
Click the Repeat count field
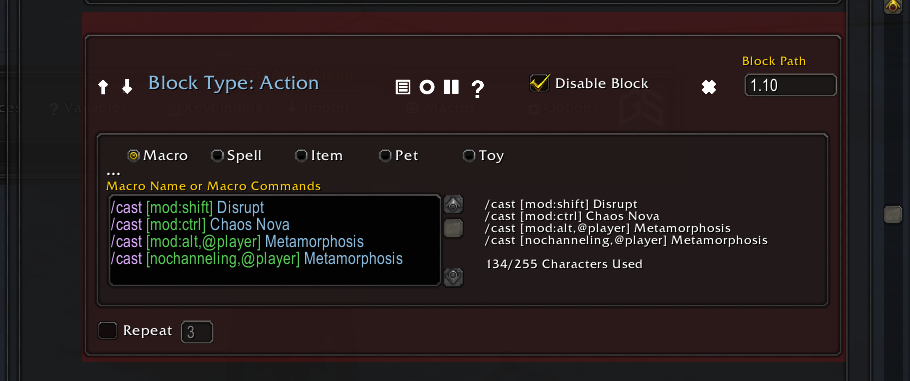click(197, 332)
